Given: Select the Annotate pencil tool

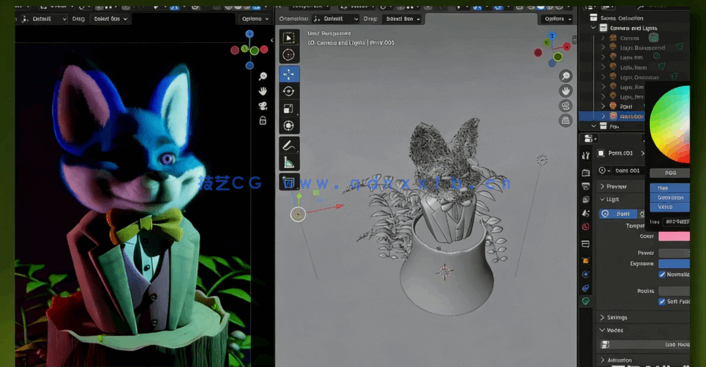Looking at the screenshot, I should 289,145.
